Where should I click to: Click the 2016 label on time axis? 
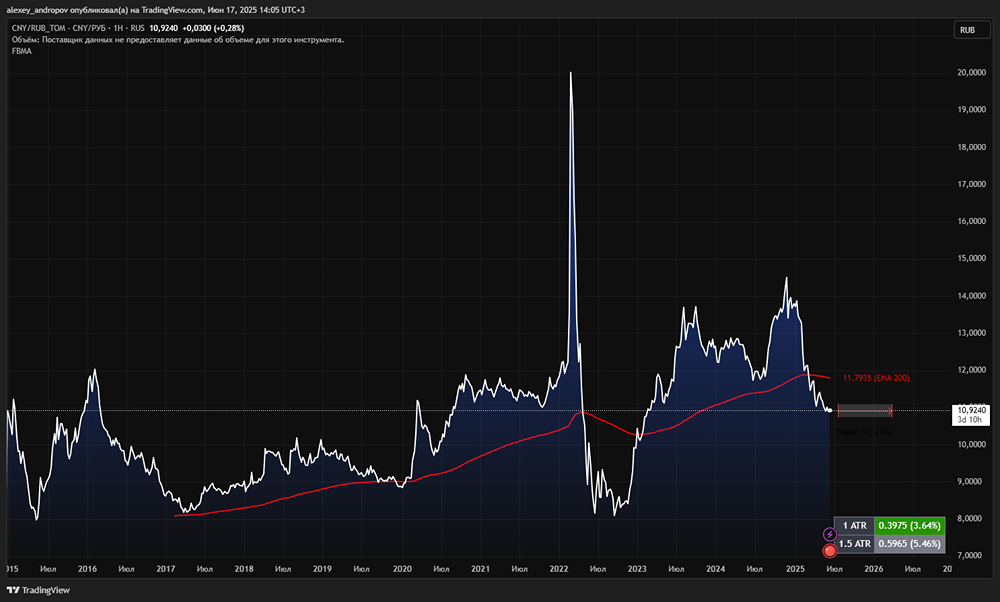[x=87, y=569]
